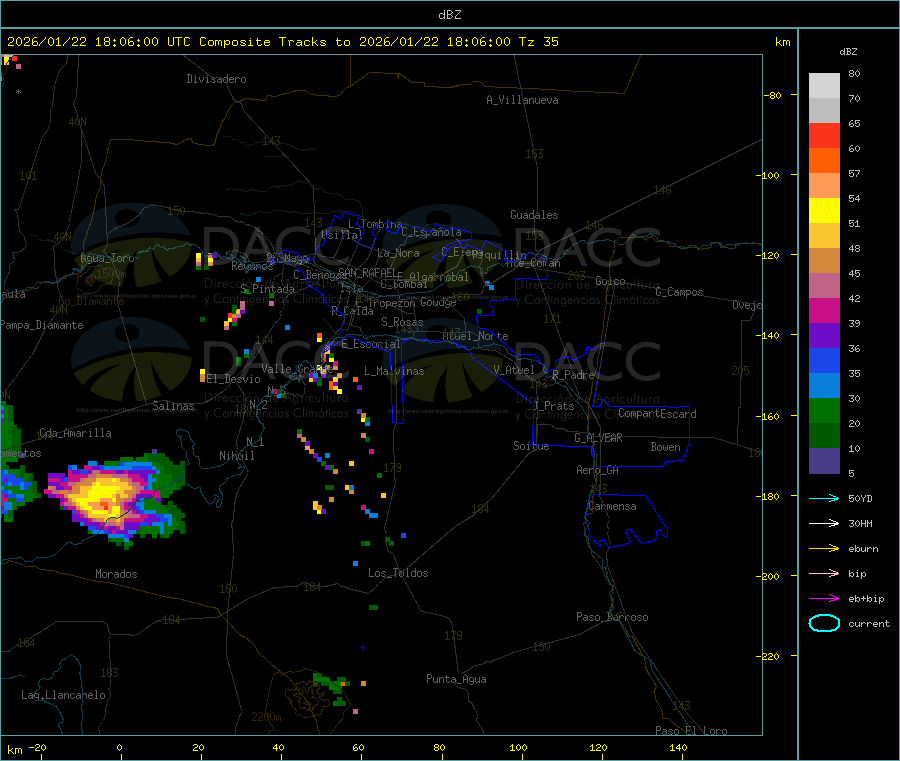The image size is (900, 761).
Task: Click the Nihuil place label
Action: point(236,456)
